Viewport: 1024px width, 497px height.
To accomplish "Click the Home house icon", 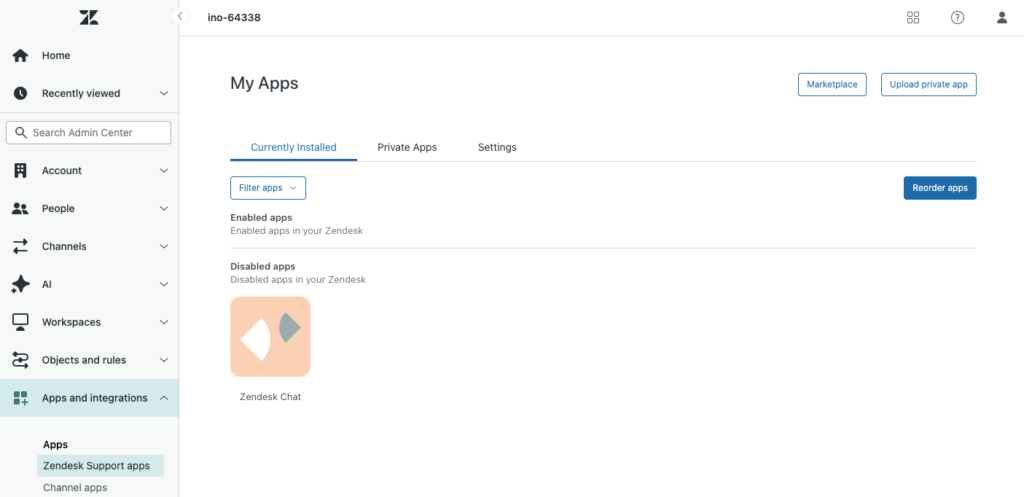I will point(20,56).
